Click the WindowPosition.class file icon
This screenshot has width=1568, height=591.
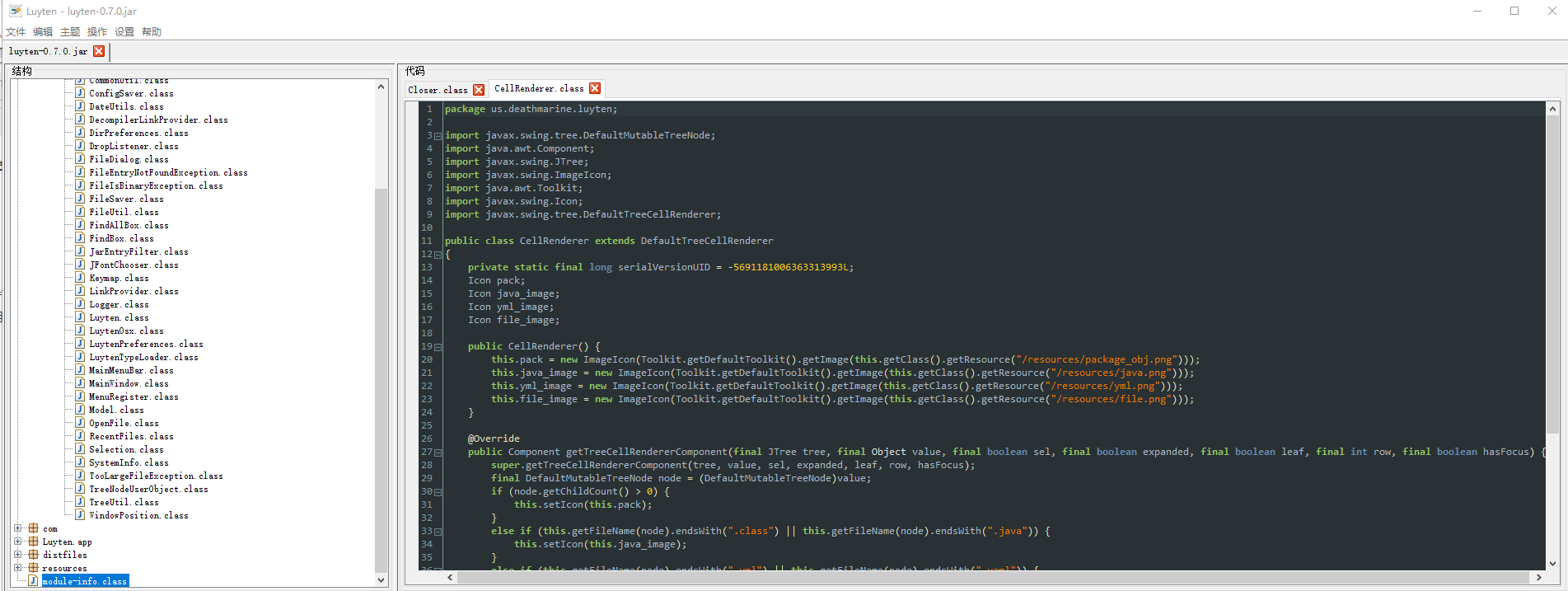[80, 515]
